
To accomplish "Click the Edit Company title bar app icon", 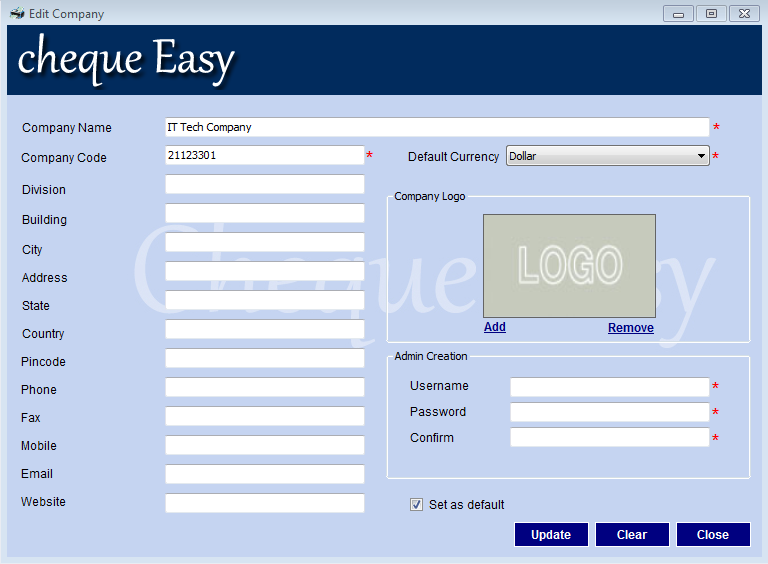I will click(17, 13).
